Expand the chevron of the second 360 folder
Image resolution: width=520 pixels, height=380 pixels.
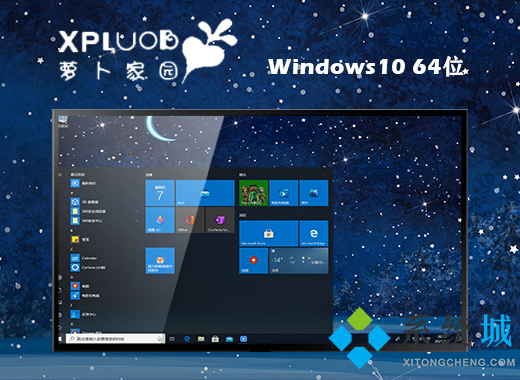137,221
